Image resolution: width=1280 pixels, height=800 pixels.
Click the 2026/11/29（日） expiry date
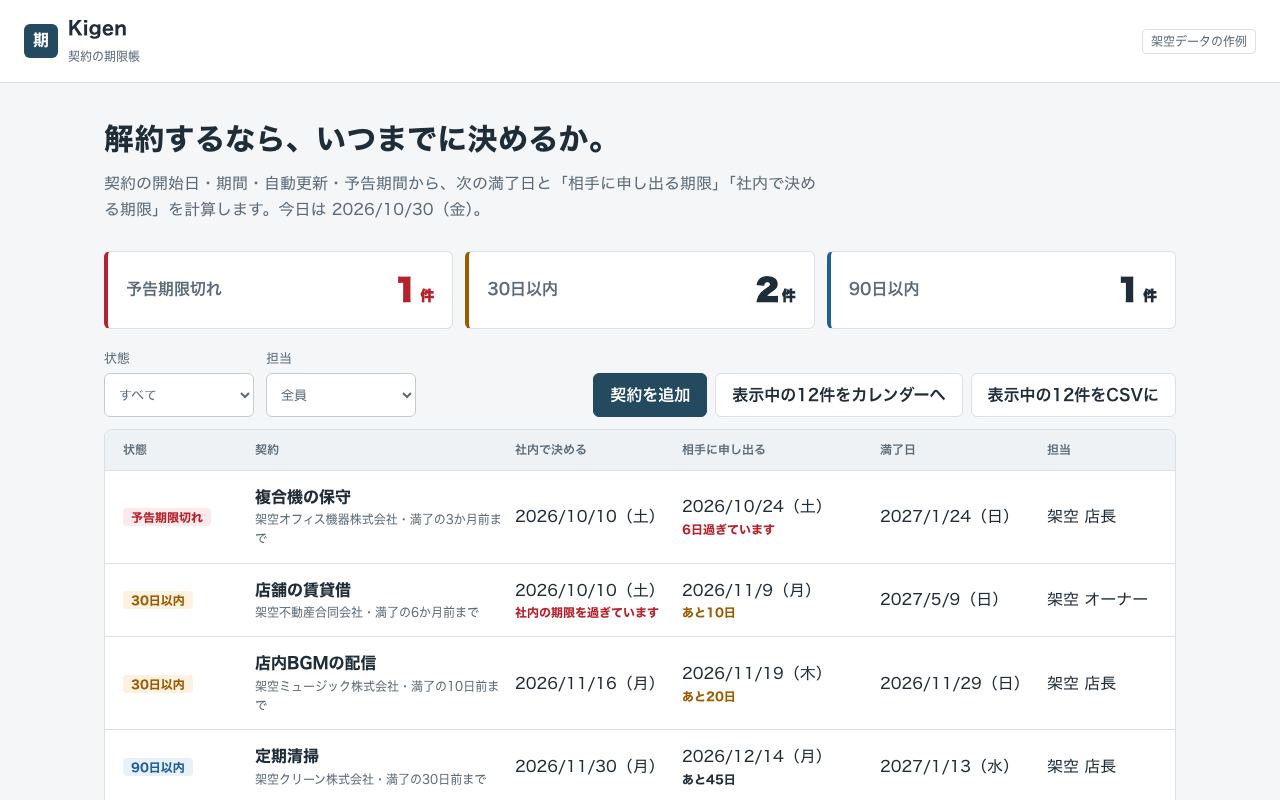pyautogui.click(x=955, y=683)
